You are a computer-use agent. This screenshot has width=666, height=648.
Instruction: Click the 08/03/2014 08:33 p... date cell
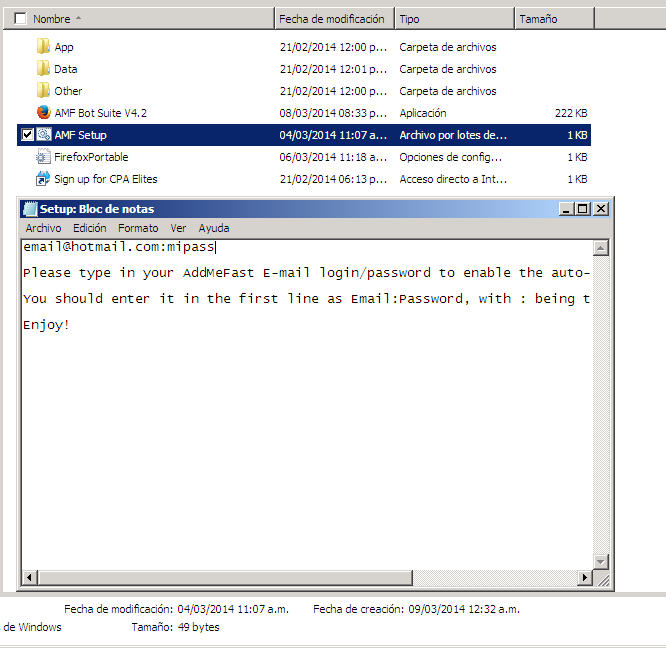coord(333,113)
